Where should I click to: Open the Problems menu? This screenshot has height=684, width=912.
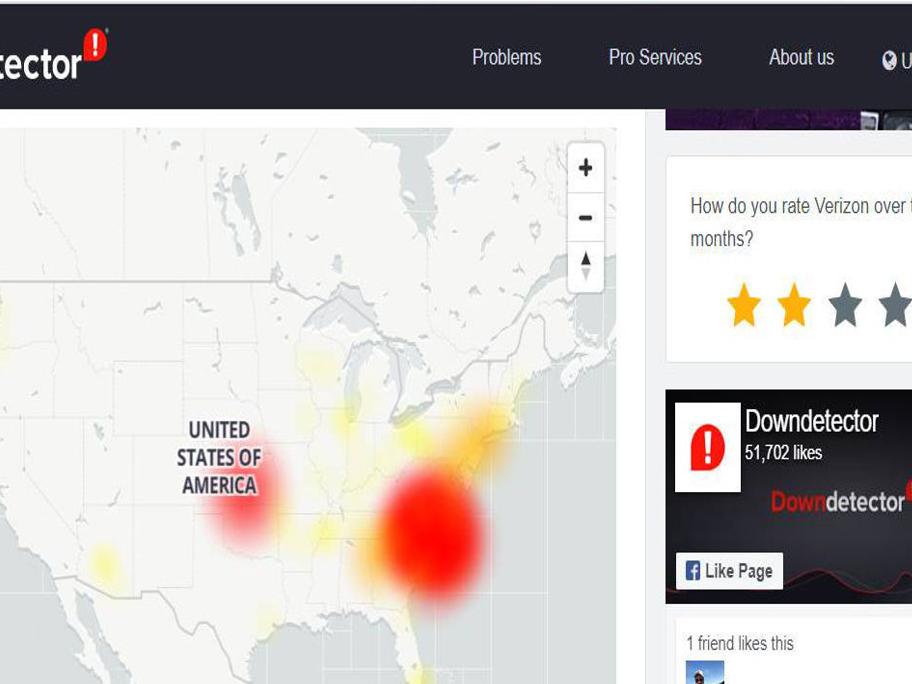click(507, 57)
